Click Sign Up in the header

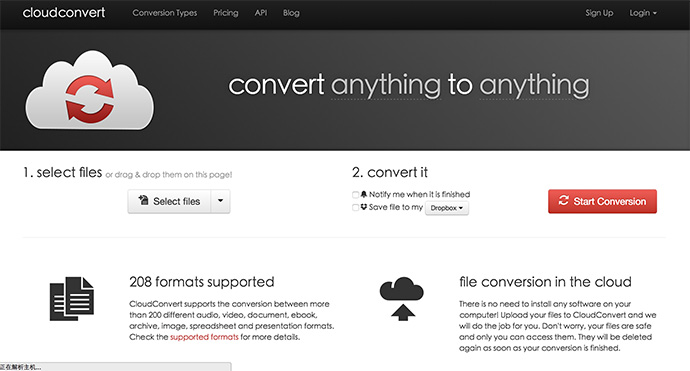click(599, 13)
